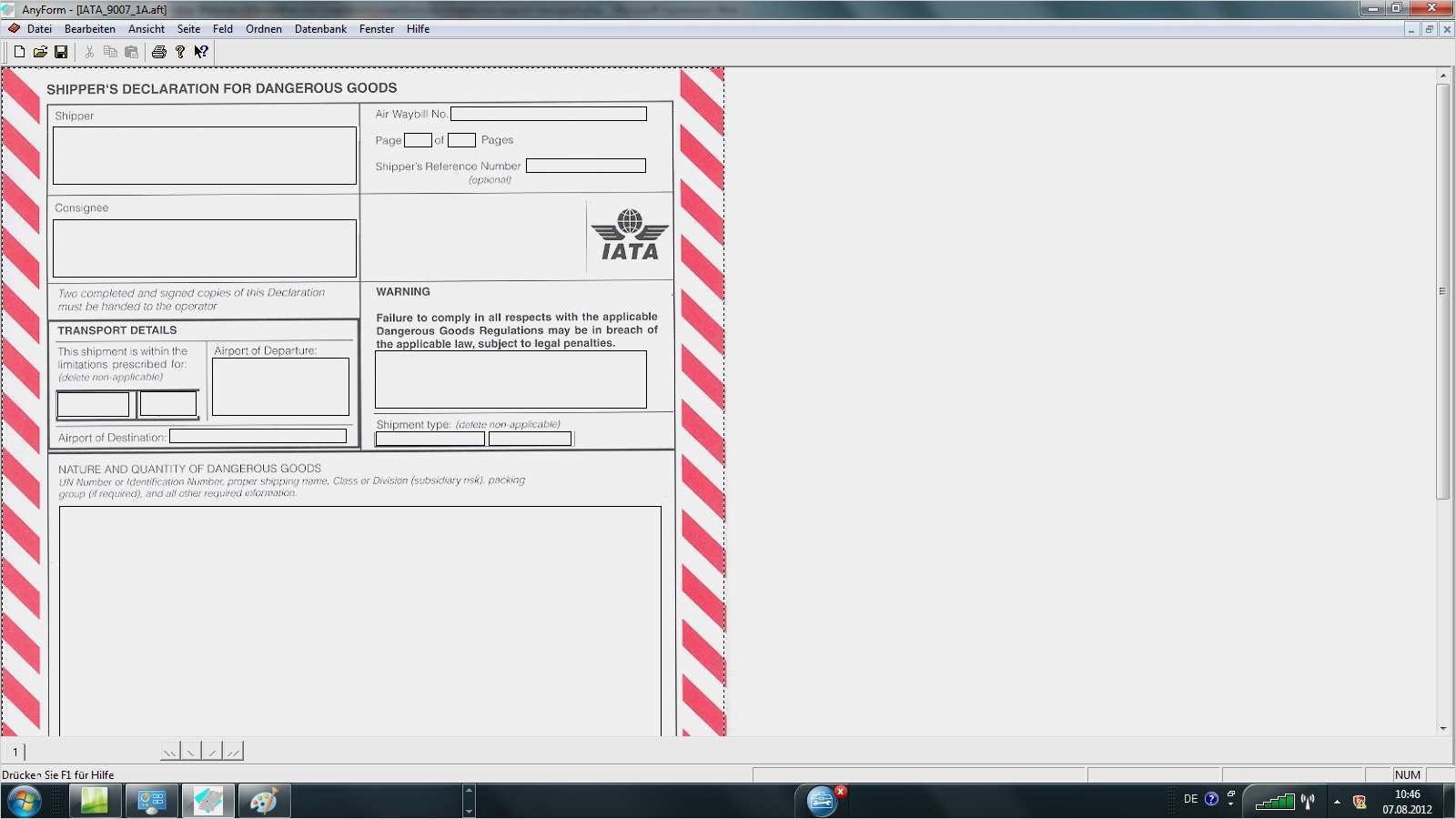This screenshot has width=1456, height=819.
Task: Click the Shipper address field
Action: [x=205, y=156]
